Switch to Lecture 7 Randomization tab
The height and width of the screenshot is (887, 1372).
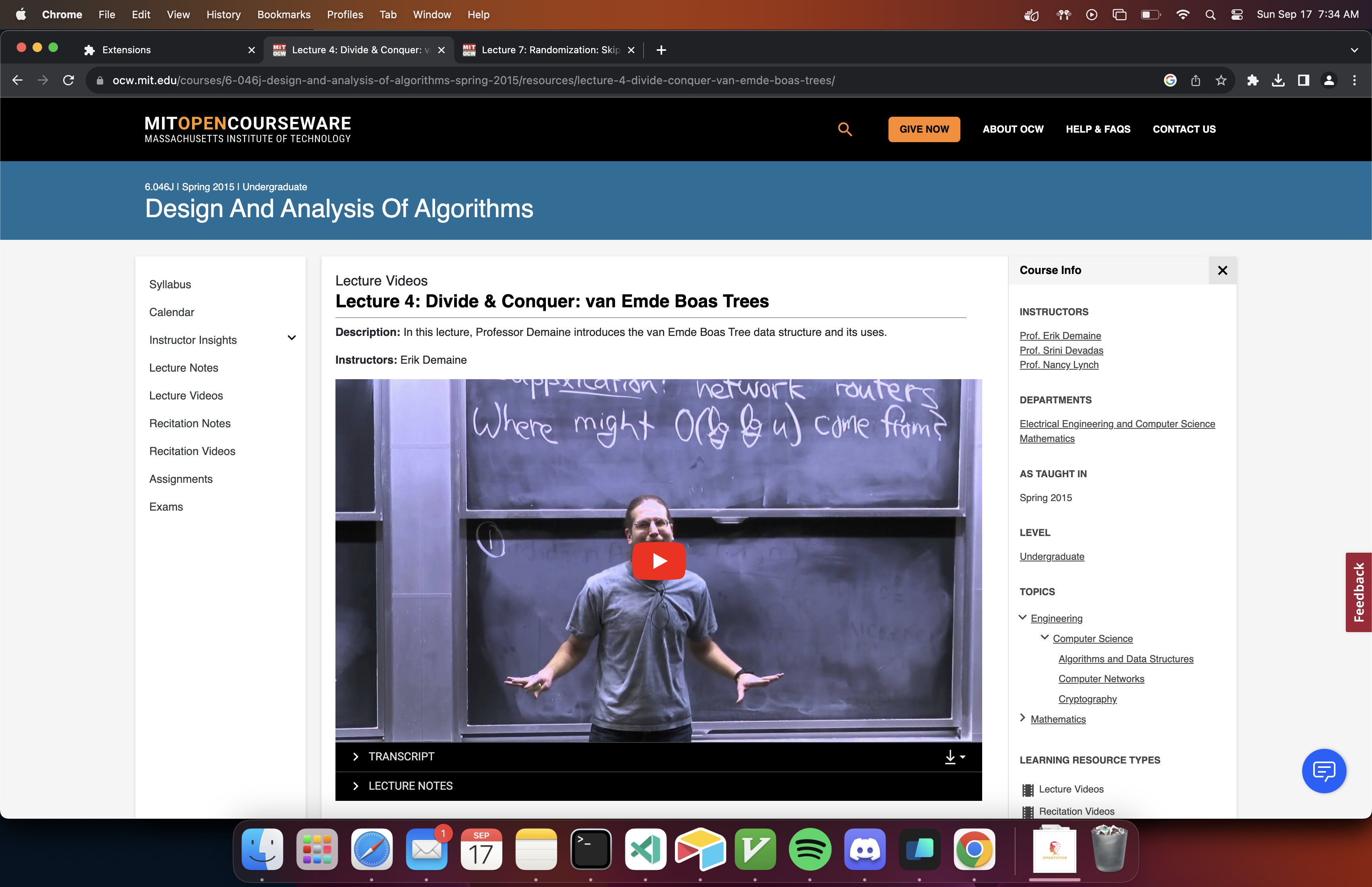tap(550, 50)
